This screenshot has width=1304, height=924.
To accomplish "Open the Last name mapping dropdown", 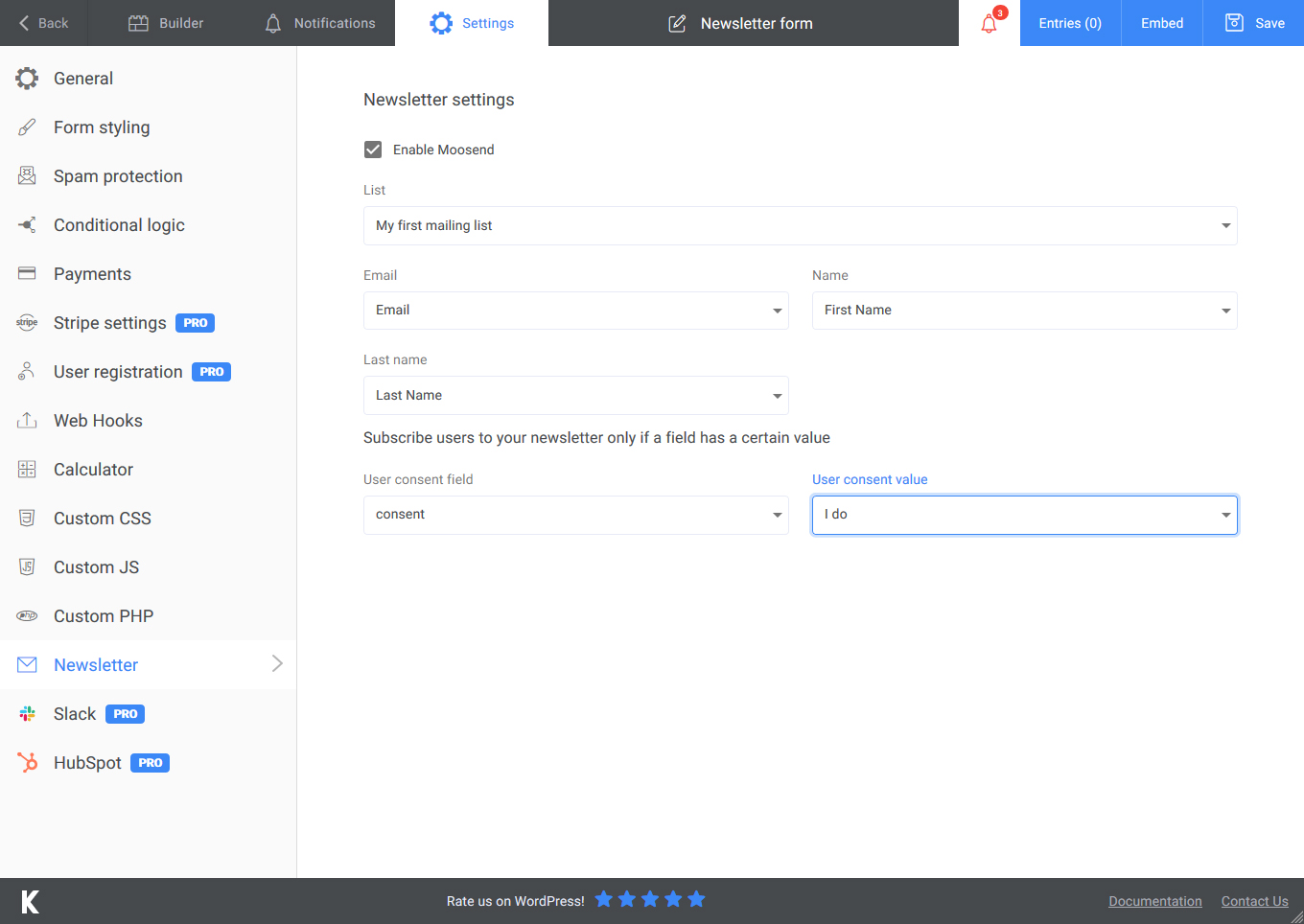I will click(x=576, y=396).
